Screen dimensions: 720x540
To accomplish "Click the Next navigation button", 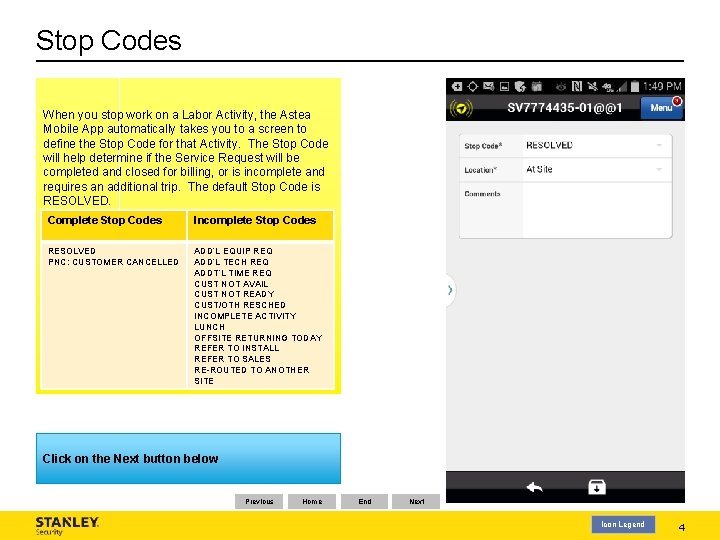I will tap(416, 501).
